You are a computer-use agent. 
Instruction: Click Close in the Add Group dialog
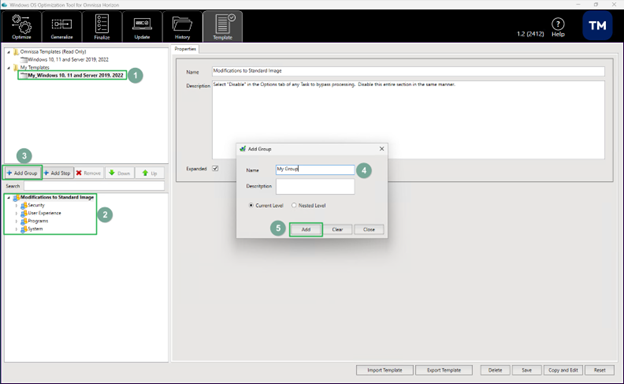coord(369,230)
